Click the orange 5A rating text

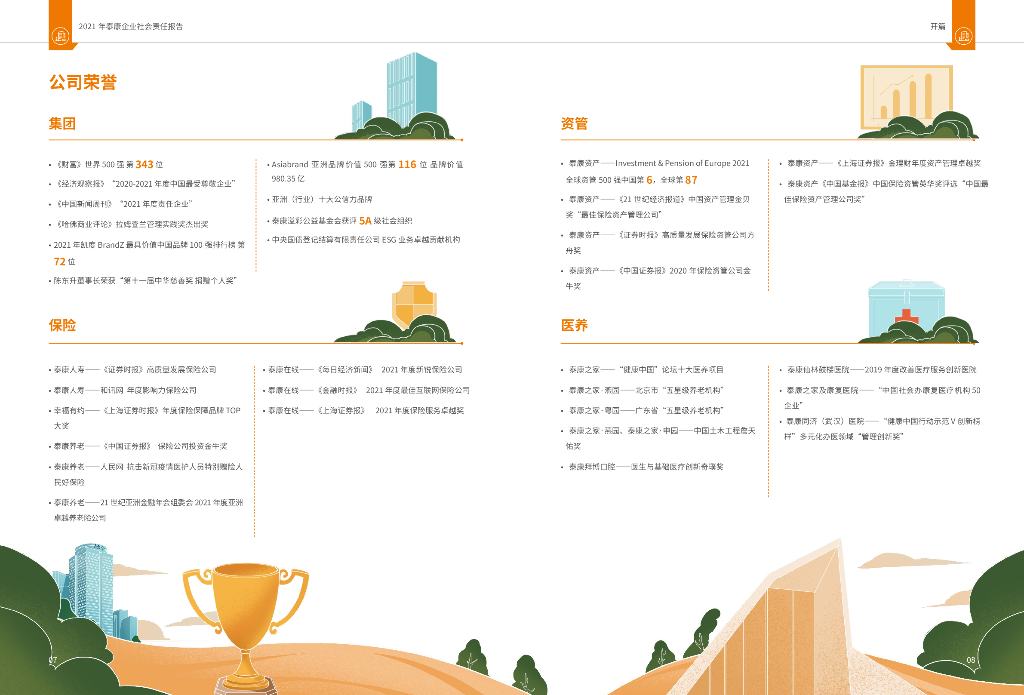[365, 221]
